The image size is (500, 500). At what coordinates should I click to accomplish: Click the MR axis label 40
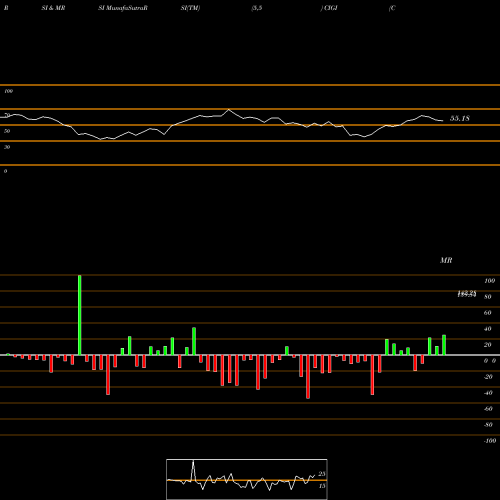(x=487, y=329)
